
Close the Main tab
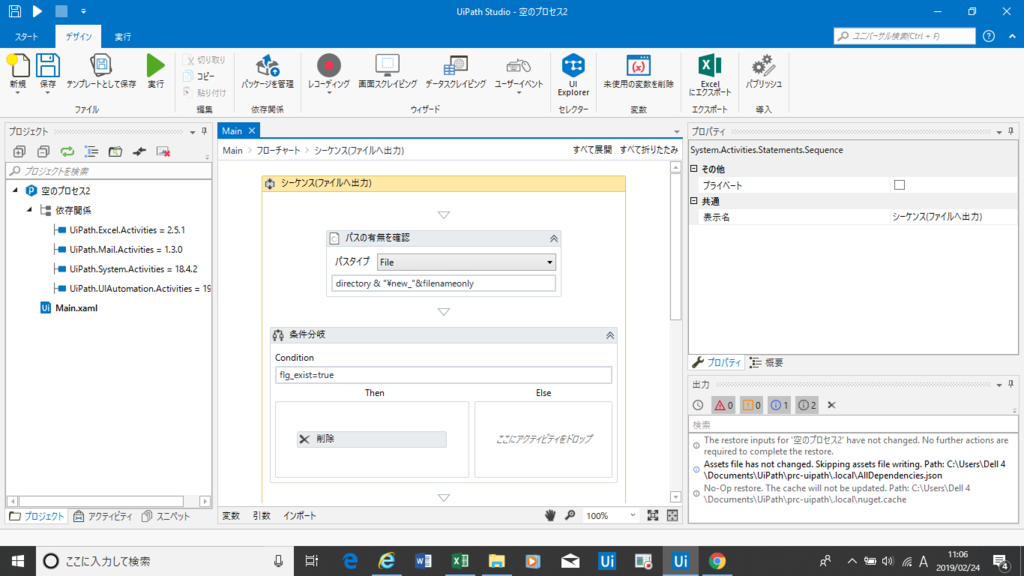[251, 131]
